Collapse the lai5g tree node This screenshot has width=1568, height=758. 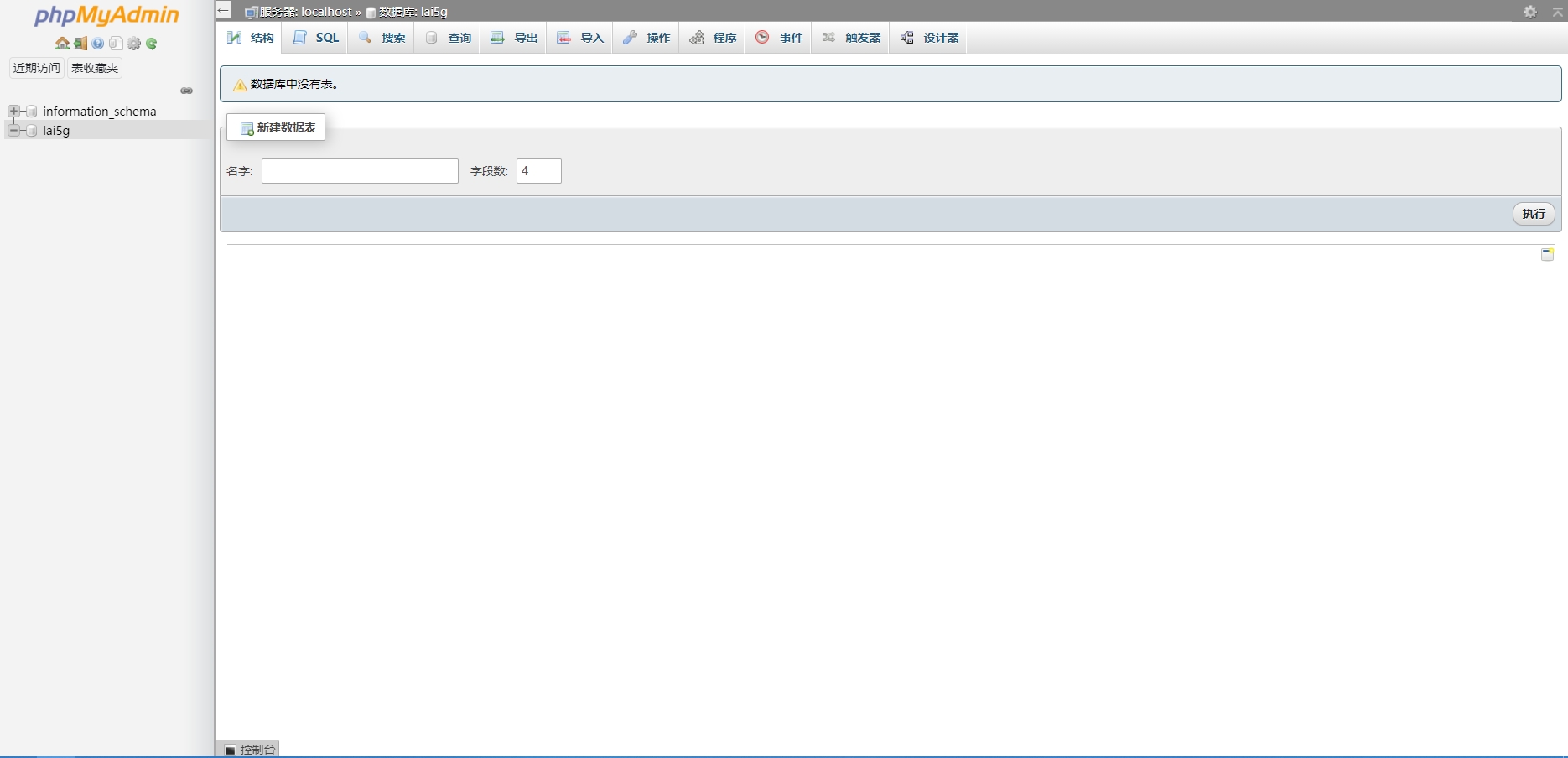pos(13,131)
